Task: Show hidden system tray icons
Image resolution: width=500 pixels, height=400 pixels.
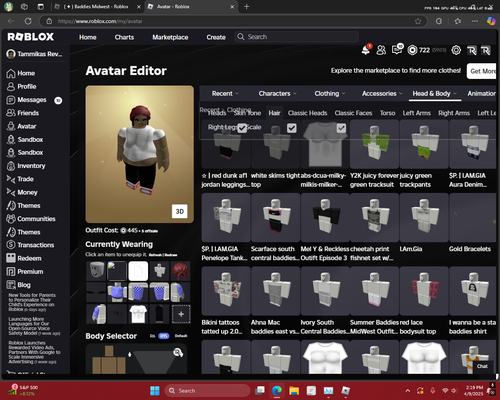Action: [x=408, y=391]
